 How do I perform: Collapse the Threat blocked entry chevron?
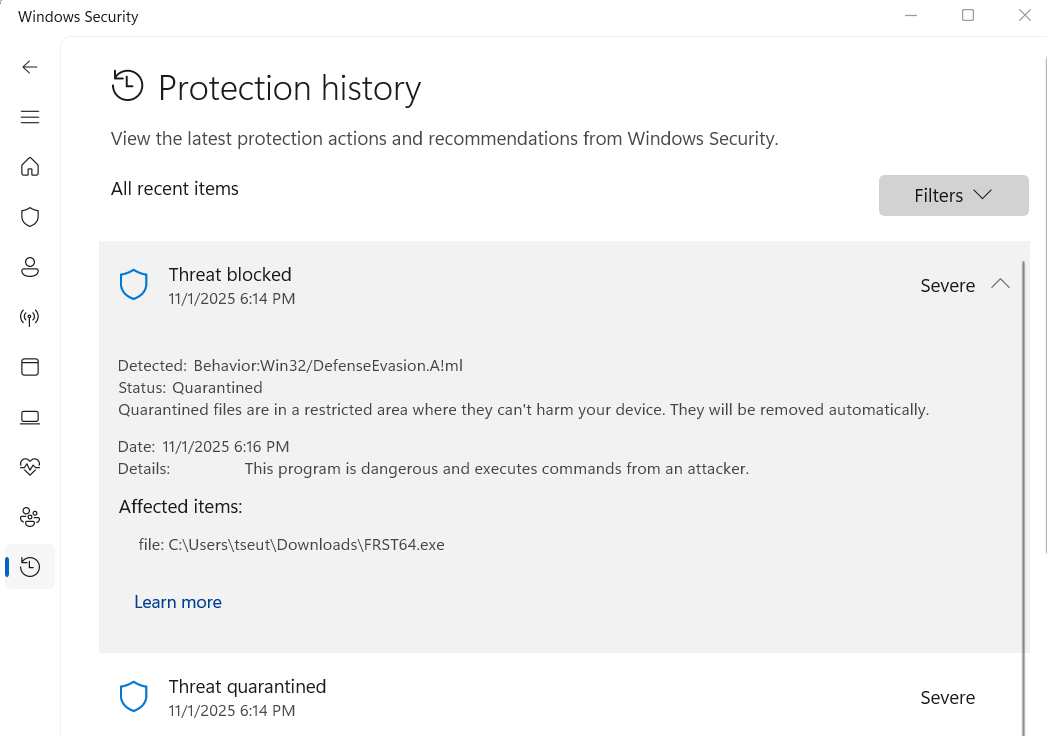[x=1000, y=284]
